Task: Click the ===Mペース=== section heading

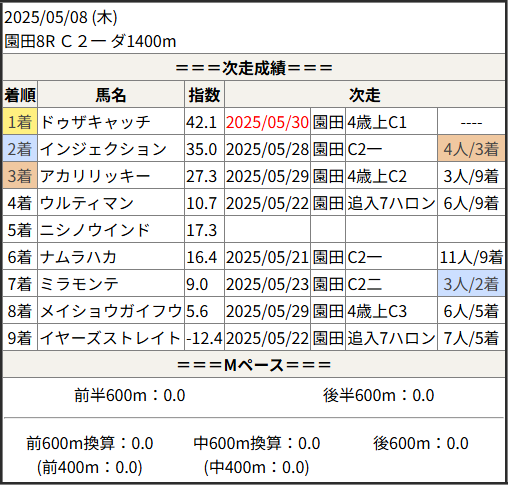Action: (254, 365)
